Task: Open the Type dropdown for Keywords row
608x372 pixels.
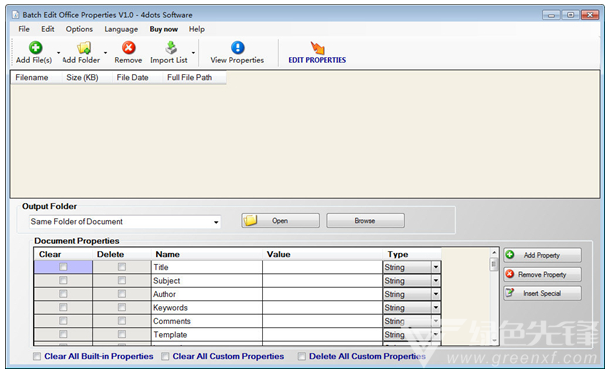Action: click(x=436, y=308)
